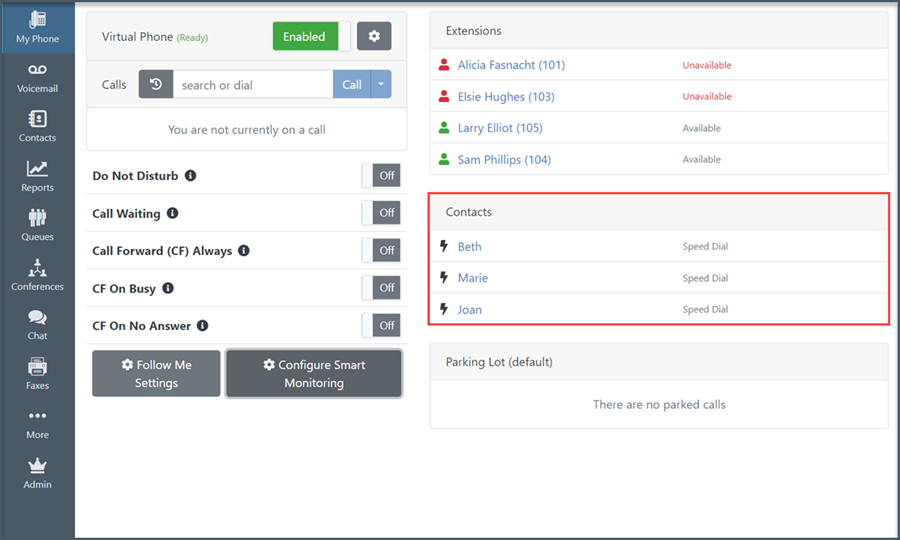Click Do Not Disturb info icon
The width and height of the screenshot is (900, 540).
191,176
